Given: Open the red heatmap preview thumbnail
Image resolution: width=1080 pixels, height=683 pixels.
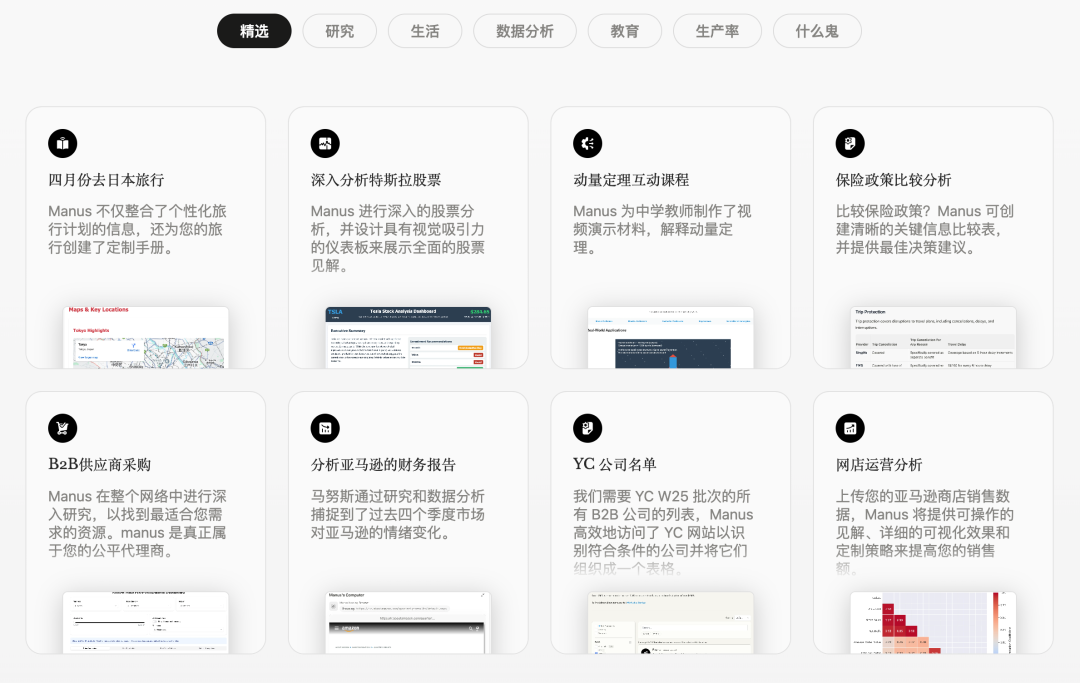Looking at the screenshot, I should tap(933, 622).
